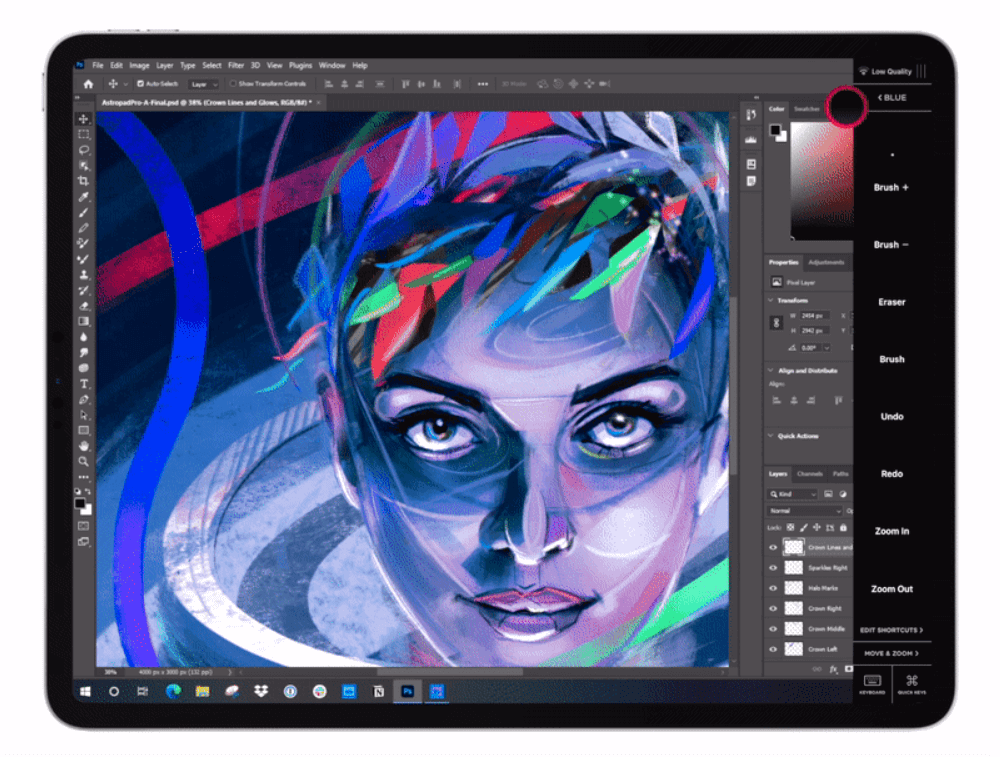Hide the Crown Middle layer
1000x757 pixels.
(773, 629)
